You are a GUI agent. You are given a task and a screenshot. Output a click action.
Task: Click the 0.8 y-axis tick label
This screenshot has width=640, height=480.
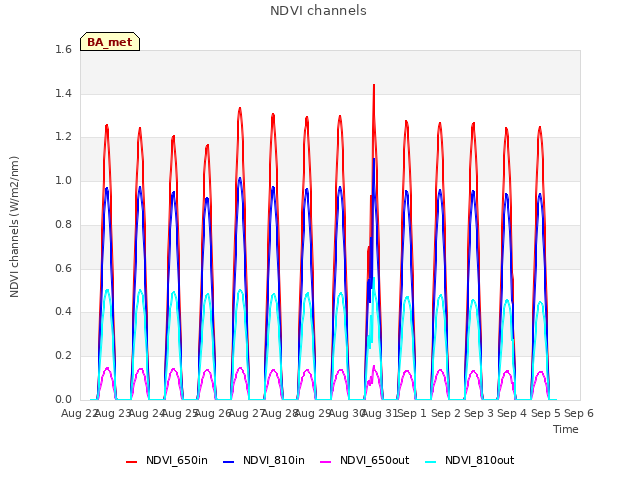click(63, 224)
